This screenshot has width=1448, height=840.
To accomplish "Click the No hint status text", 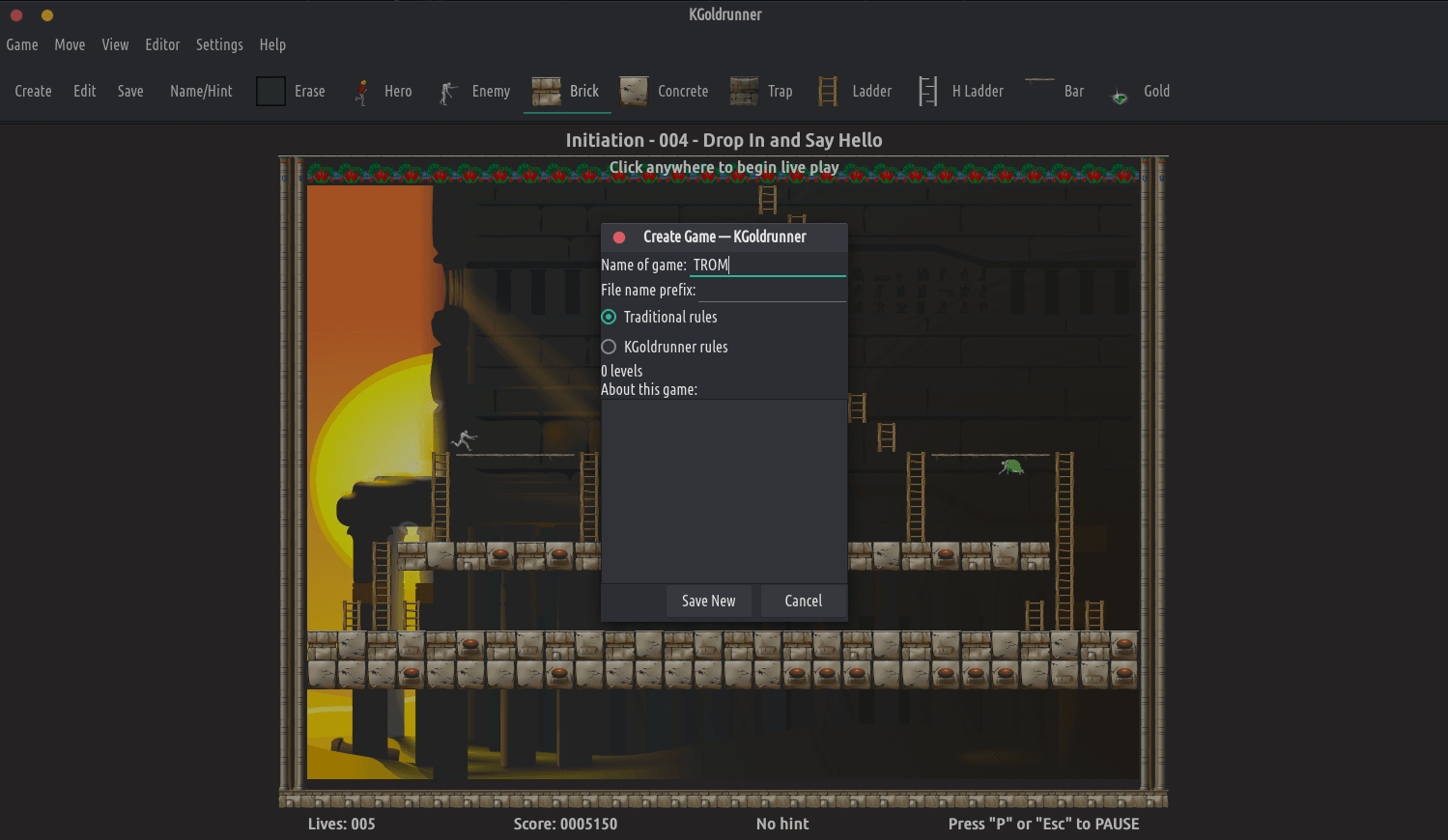I will [782, 824].
